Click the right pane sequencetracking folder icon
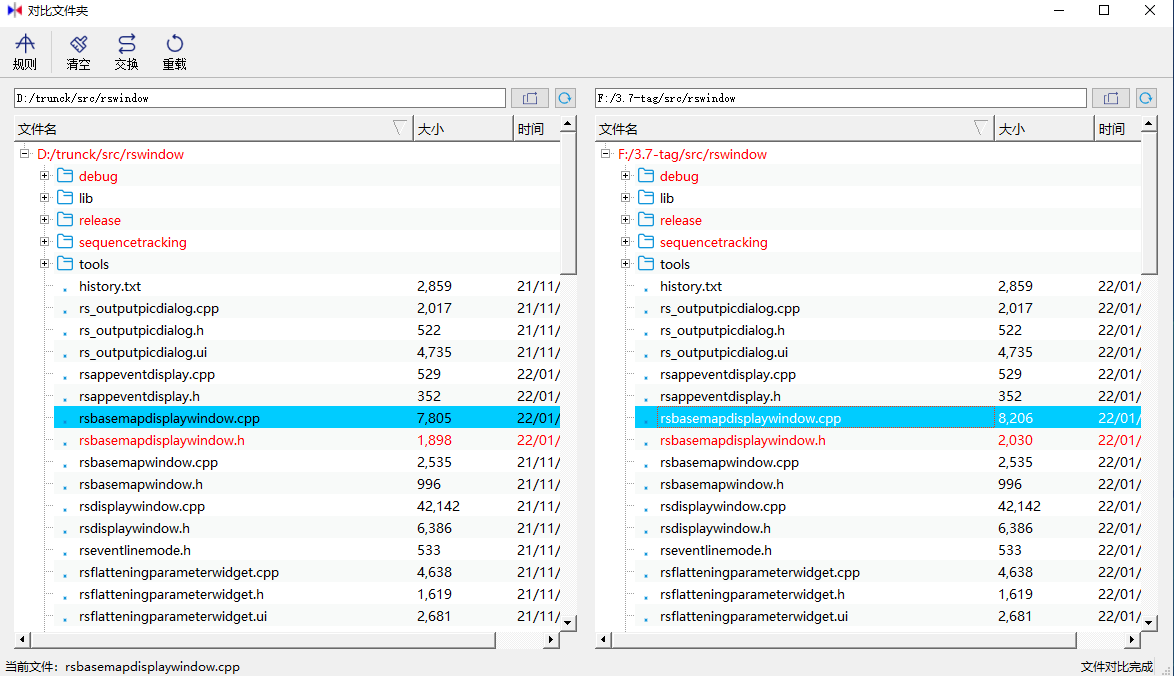This screenshot has height=676, width=1174. coord(646,242)
